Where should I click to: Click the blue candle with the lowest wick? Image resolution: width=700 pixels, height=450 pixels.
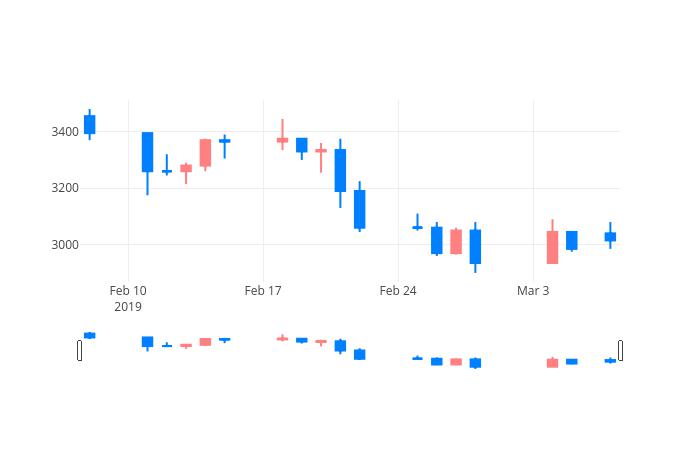click(x=475, y=247)
